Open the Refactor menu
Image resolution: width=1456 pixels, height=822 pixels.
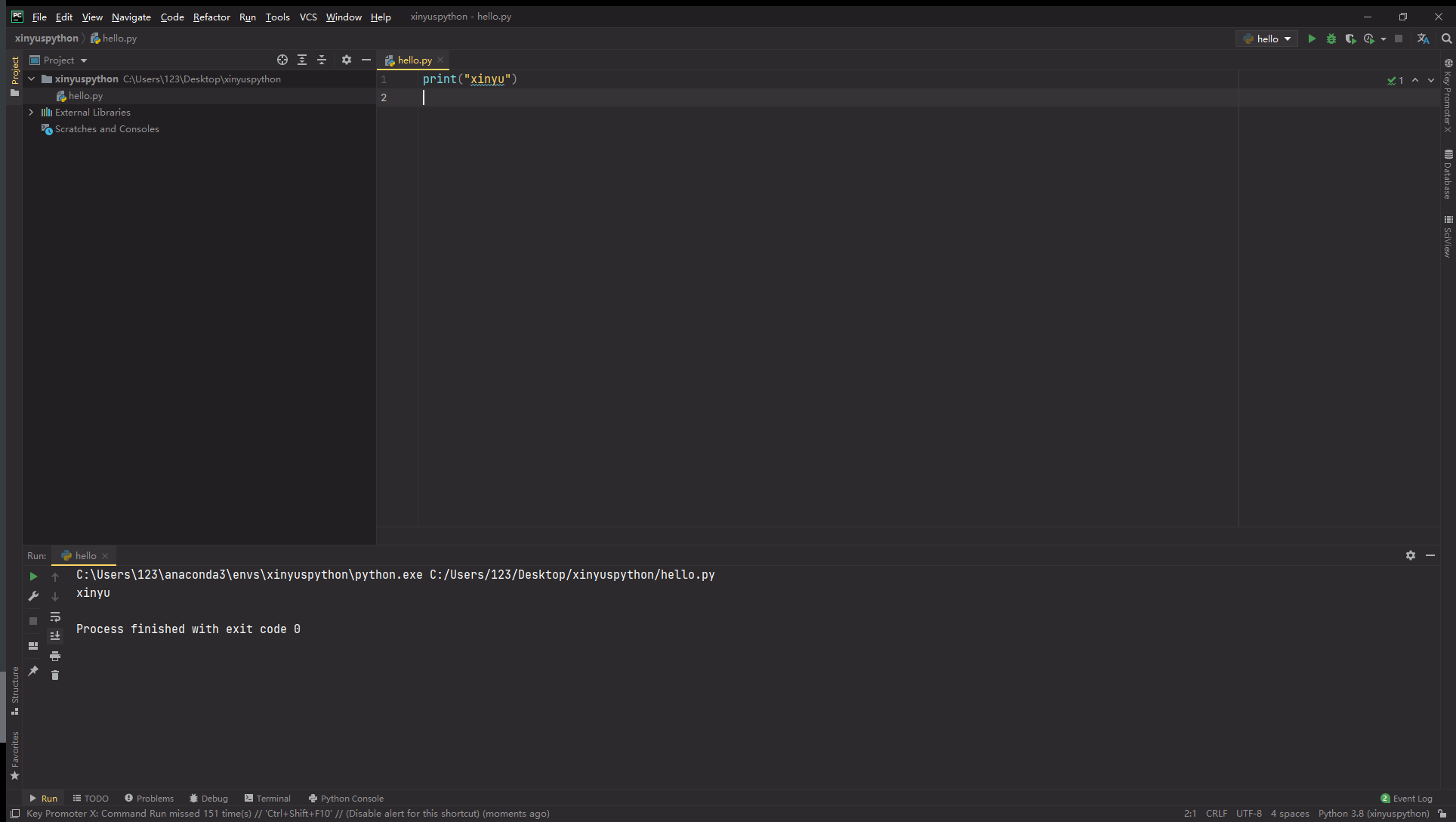211,17
